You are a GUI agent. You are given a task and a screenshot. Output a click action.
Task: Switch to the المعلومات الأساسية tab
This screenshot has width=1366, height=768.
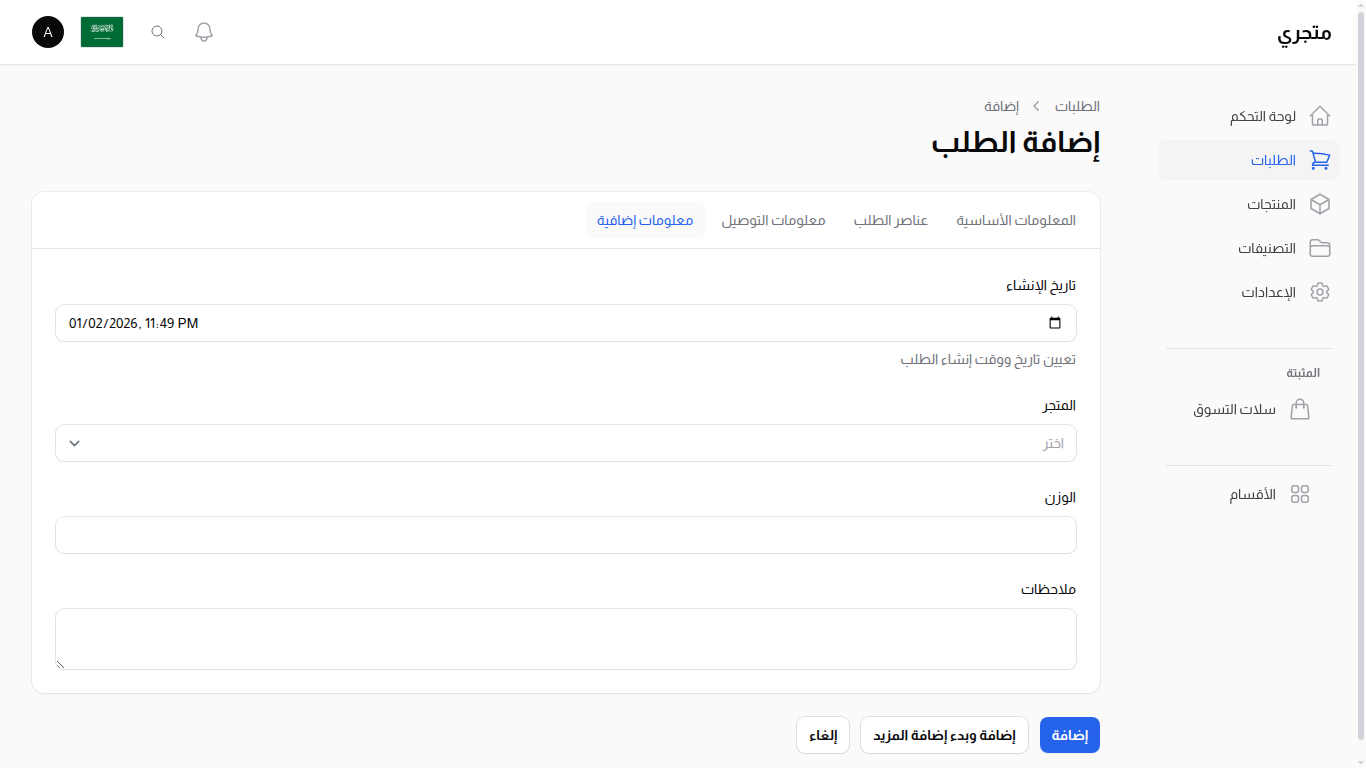pos(1016,220)
